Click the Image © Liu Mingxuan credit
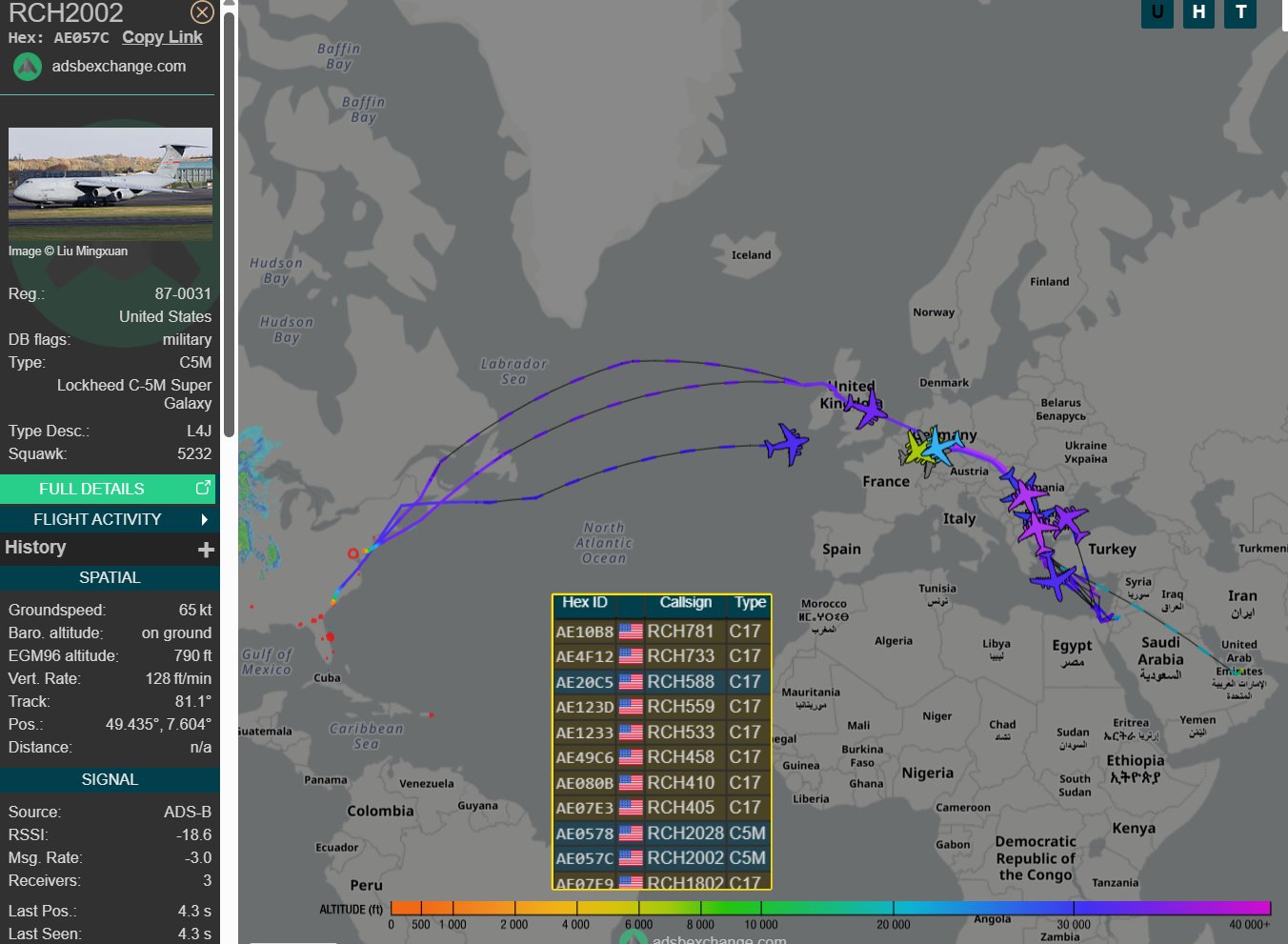This screenshot has height=944, width=1288. 68,251
